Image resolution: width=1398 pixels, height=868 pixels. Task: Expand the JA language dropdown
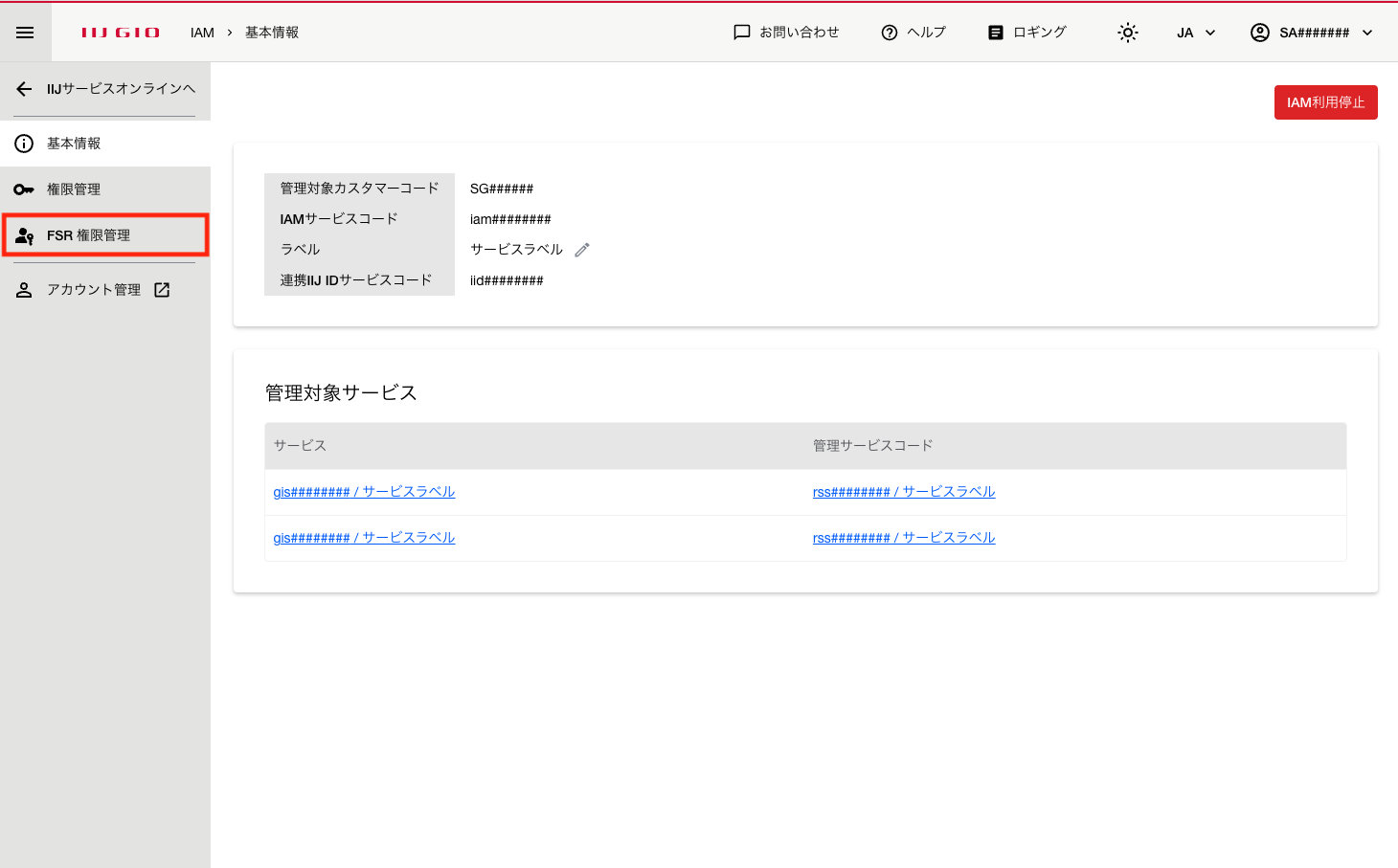click(x=1196, y=33)
